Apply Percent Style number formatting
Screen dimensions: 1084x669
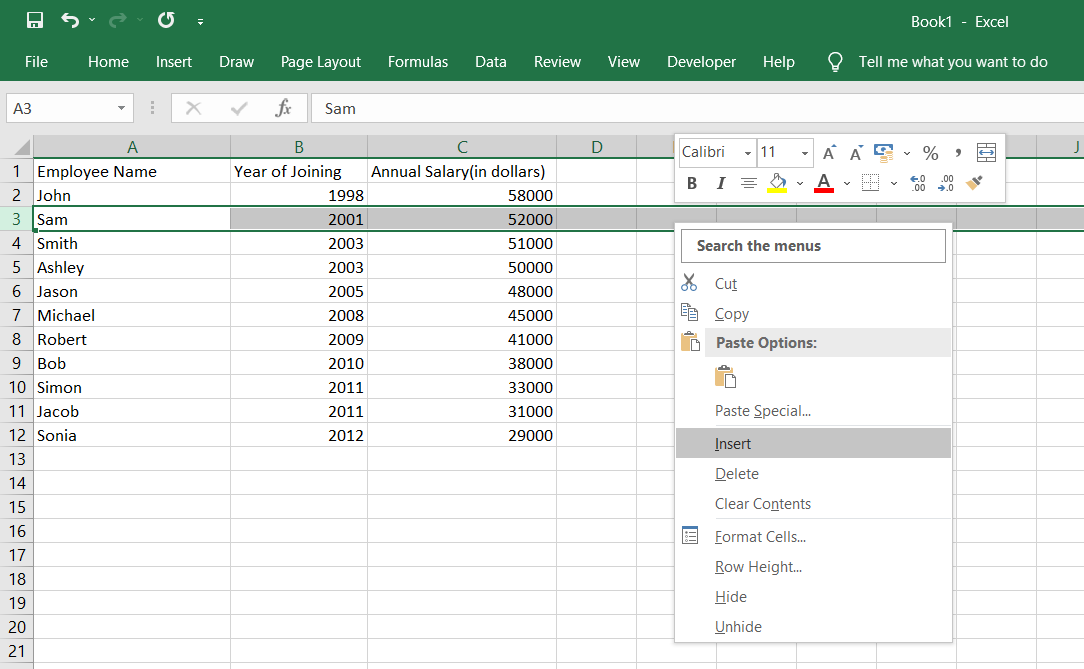(930, 153)
